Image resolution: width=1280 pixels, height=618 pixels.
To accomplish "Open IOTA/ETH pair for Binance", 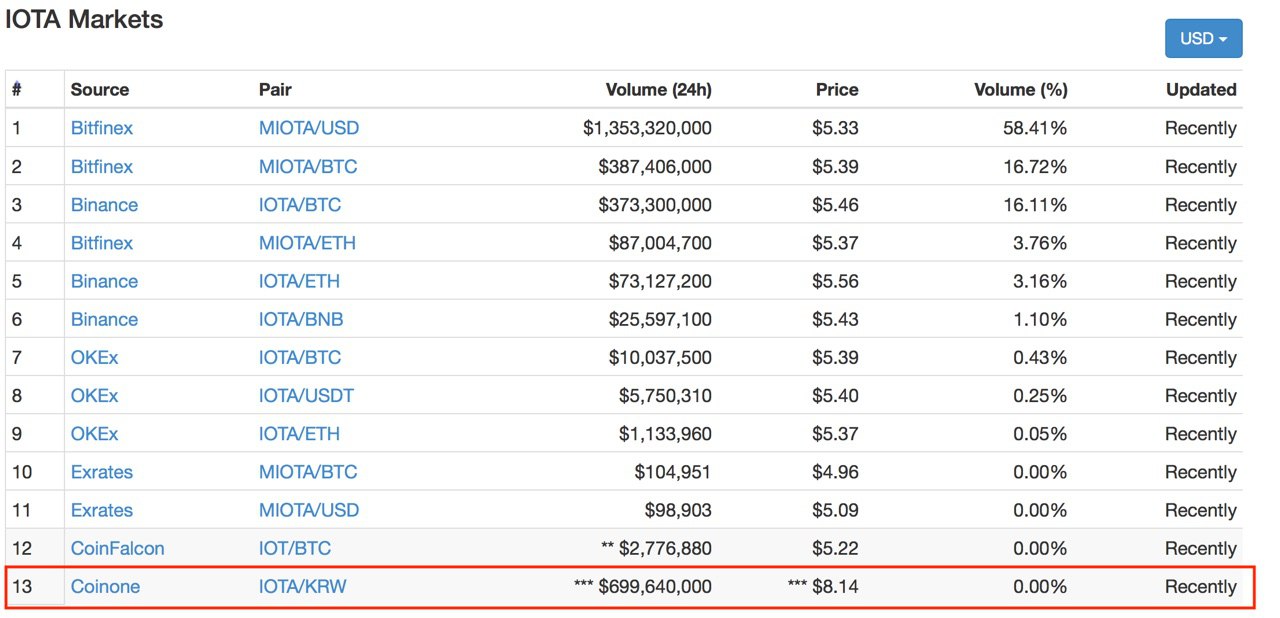I will pos(299,281).
